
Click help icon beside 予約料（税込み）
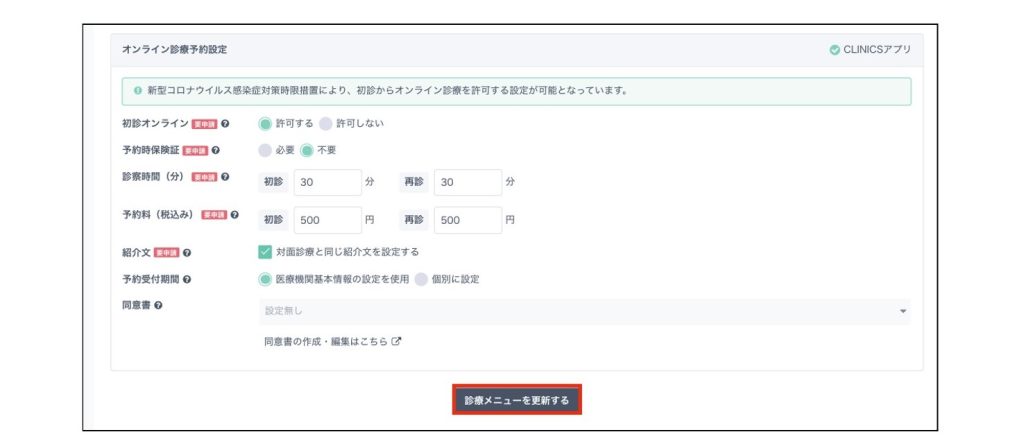[235, 215]
